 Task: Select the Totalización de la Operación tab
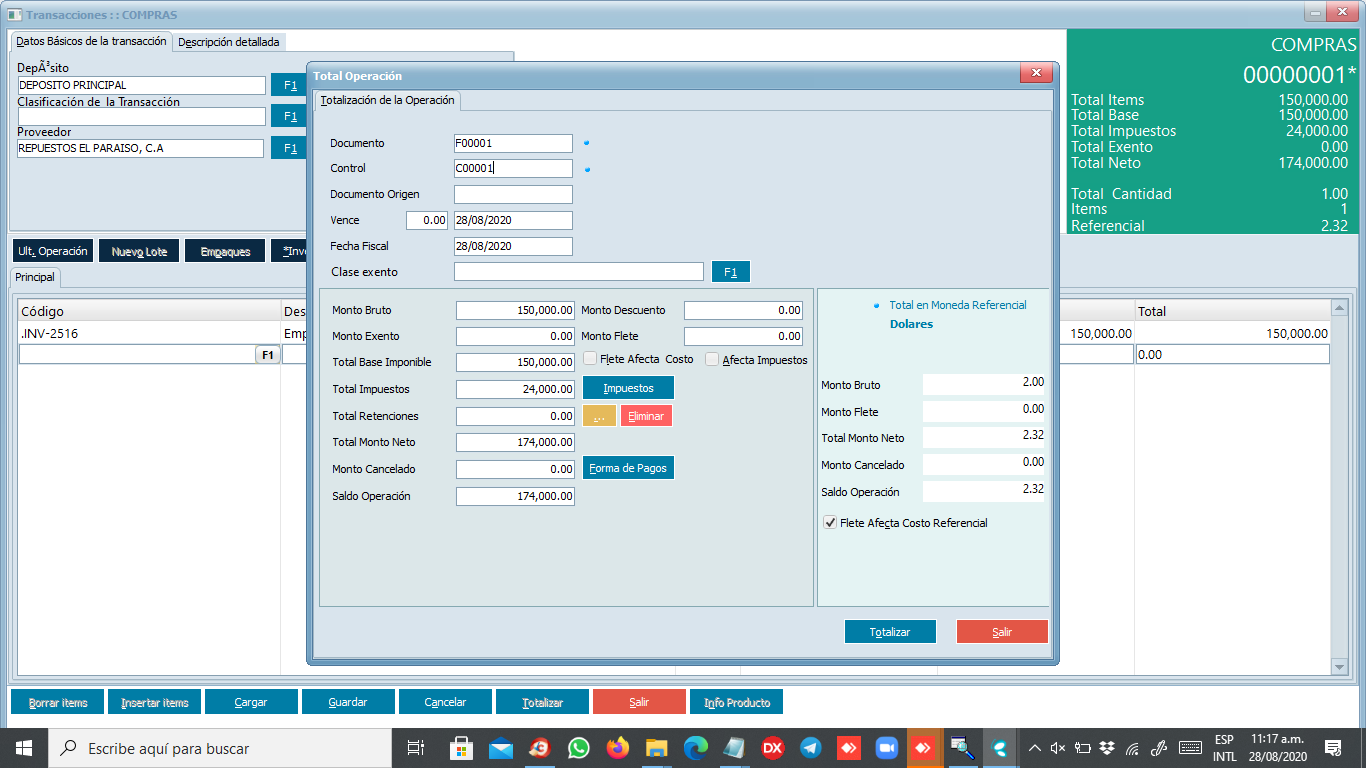387,100
